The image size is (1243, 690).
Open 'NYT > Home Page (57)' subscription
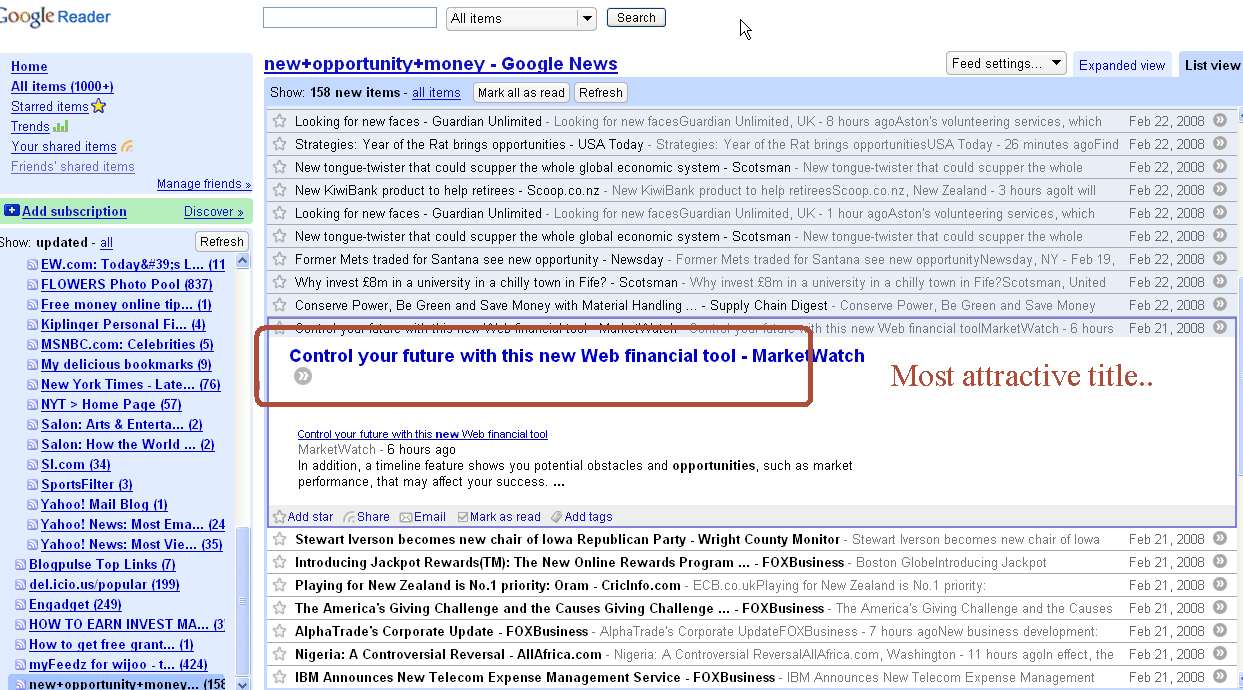pos(111,404)
